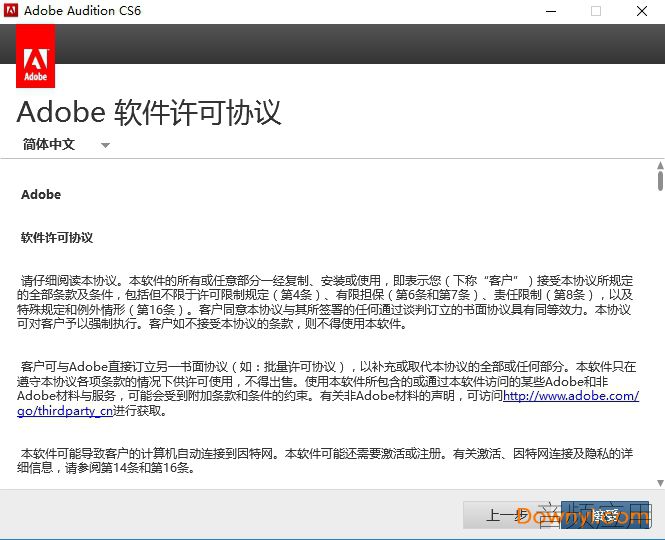Go back with the 上一步 button

click(x=511, y=515)
